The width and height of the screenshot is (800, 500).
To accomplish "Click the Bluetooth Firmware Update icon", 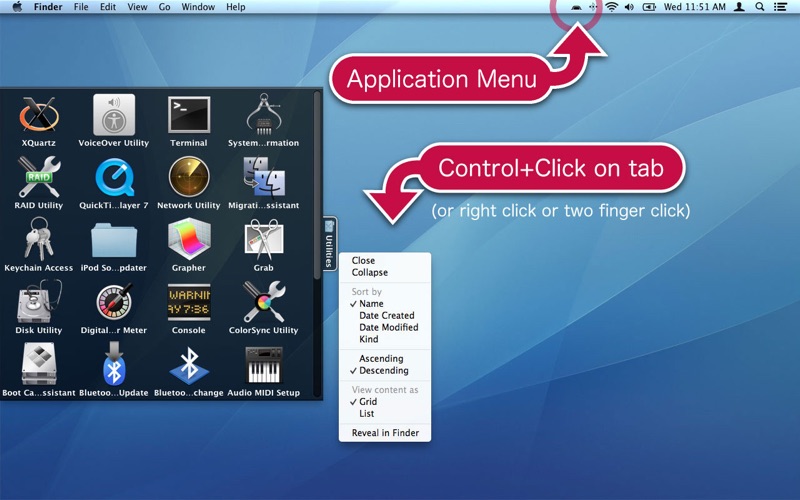I will [x=114, y=364].
